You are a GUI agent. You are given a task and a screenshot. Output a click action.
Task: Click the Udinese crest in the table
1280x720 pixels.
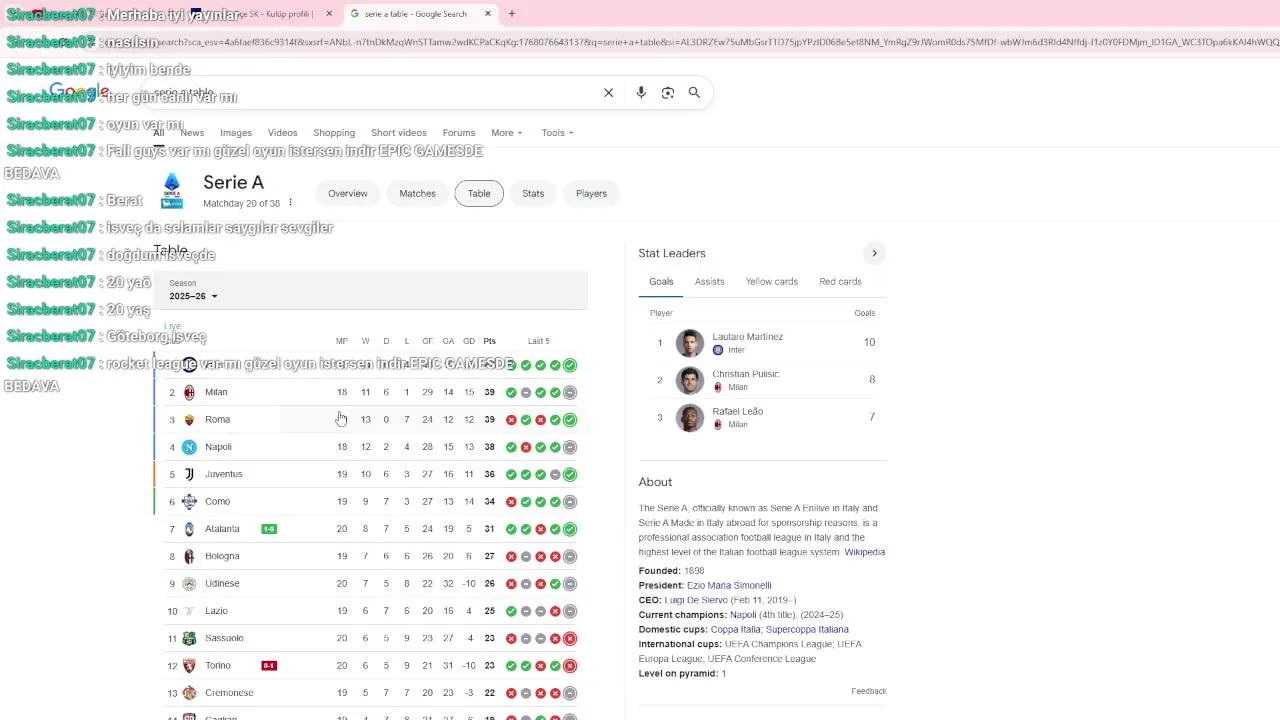point(189,584)
